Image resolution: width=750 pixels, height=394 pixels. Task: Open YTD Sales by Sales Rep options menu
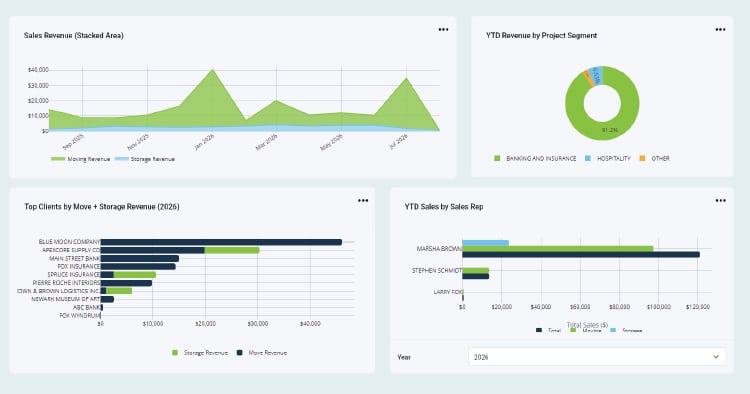coord(720,201)
